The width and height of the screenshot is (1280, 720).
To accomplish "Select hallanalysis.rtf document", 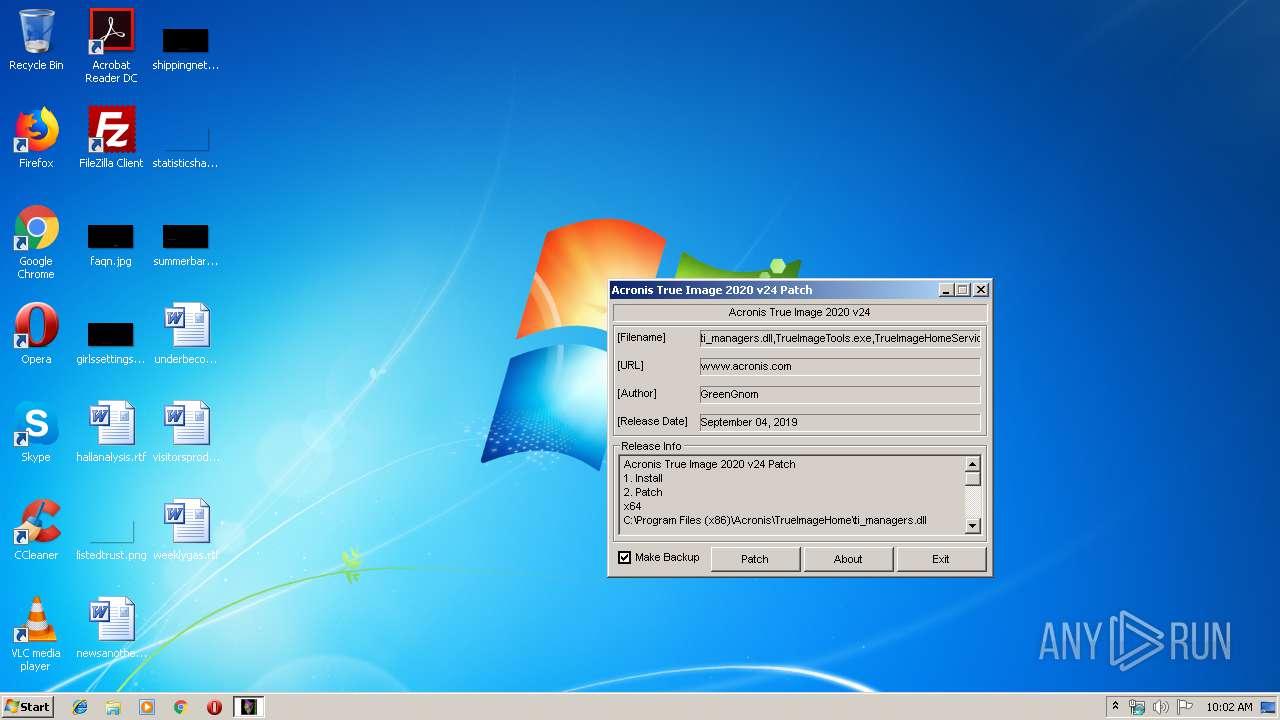I will point(111,432).
